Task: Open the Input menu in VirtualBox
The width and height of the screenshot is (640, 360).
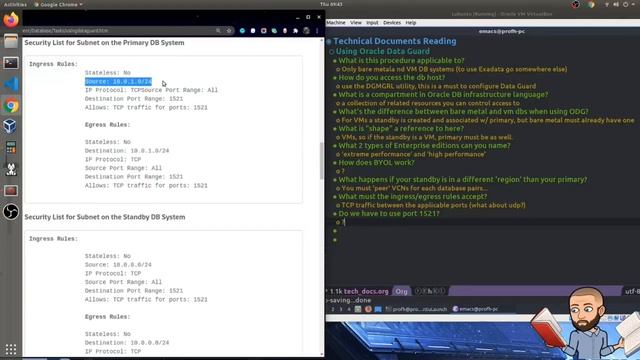Action: pos(372,23)
